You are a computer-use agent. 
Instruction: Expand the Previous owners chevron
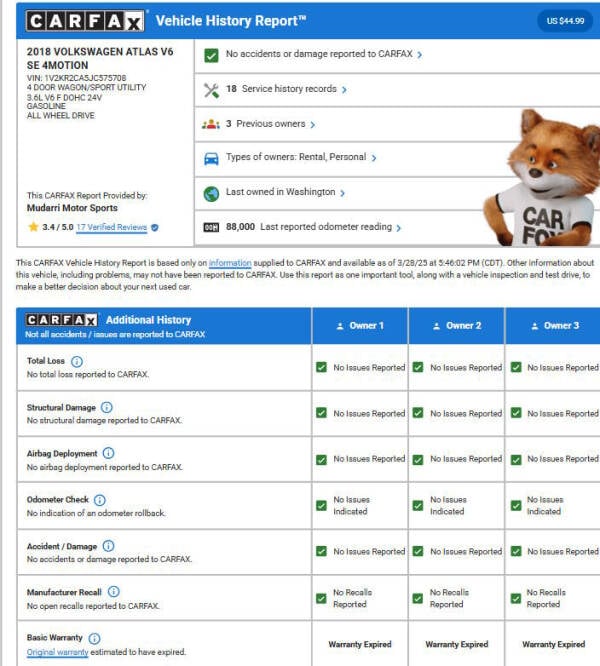313,124
